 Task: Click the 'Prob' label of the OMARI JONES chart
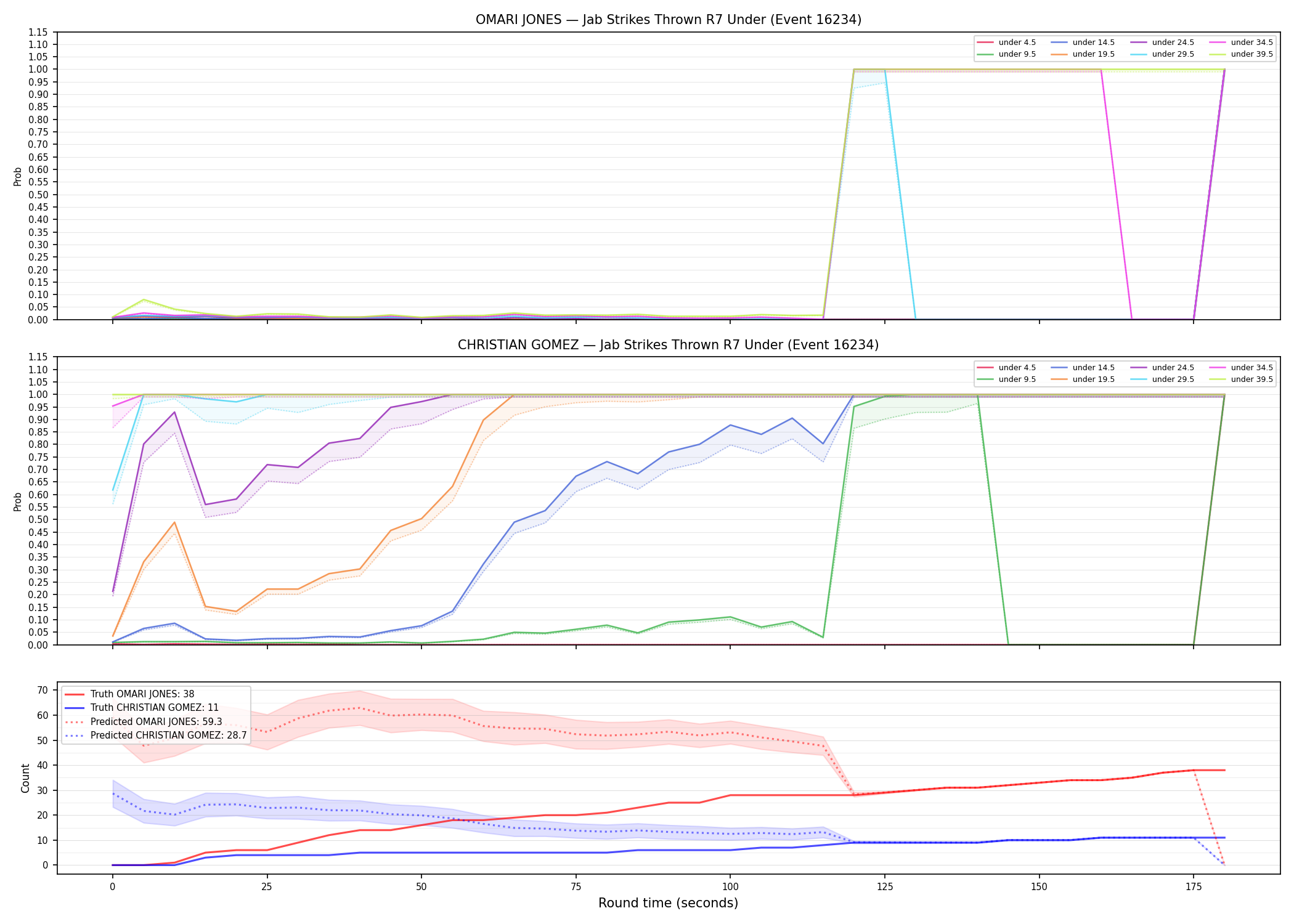(18, 176)
